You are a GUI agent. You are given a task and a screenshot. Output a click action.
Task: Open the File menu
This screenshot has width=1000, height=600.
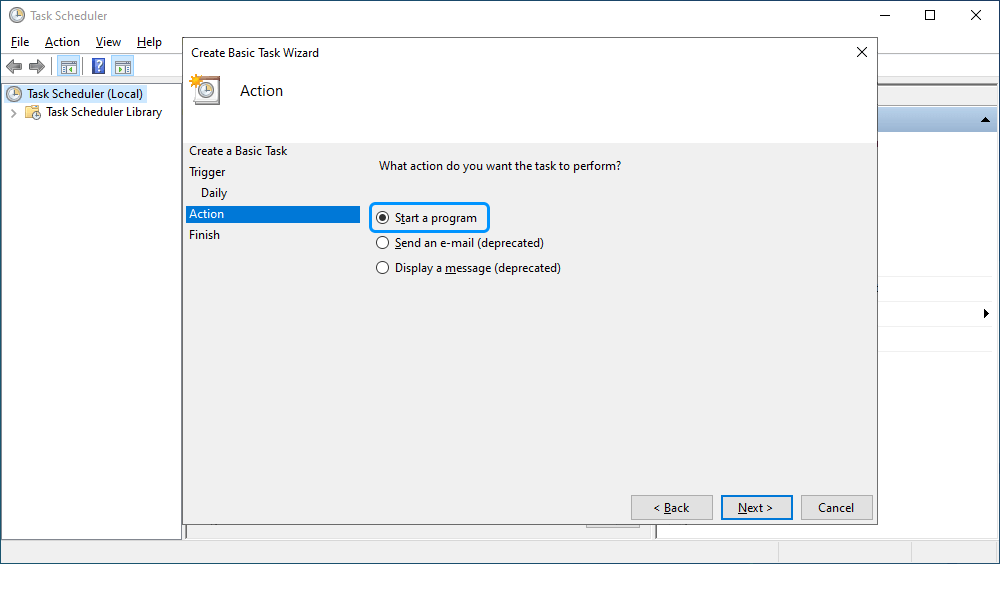(x=20, y=42)
